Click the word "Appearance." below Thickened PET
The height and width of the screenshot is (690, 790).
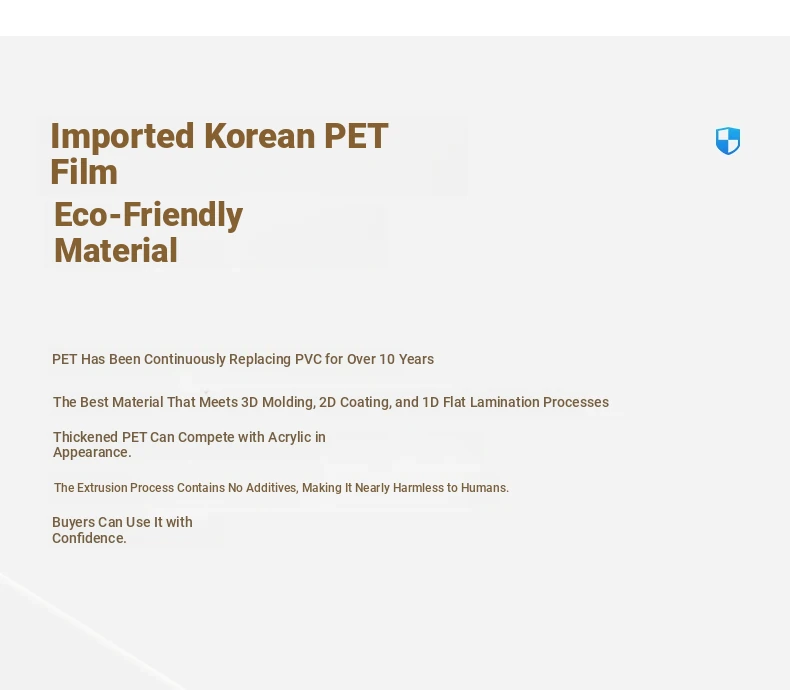[x=92, y=452]
